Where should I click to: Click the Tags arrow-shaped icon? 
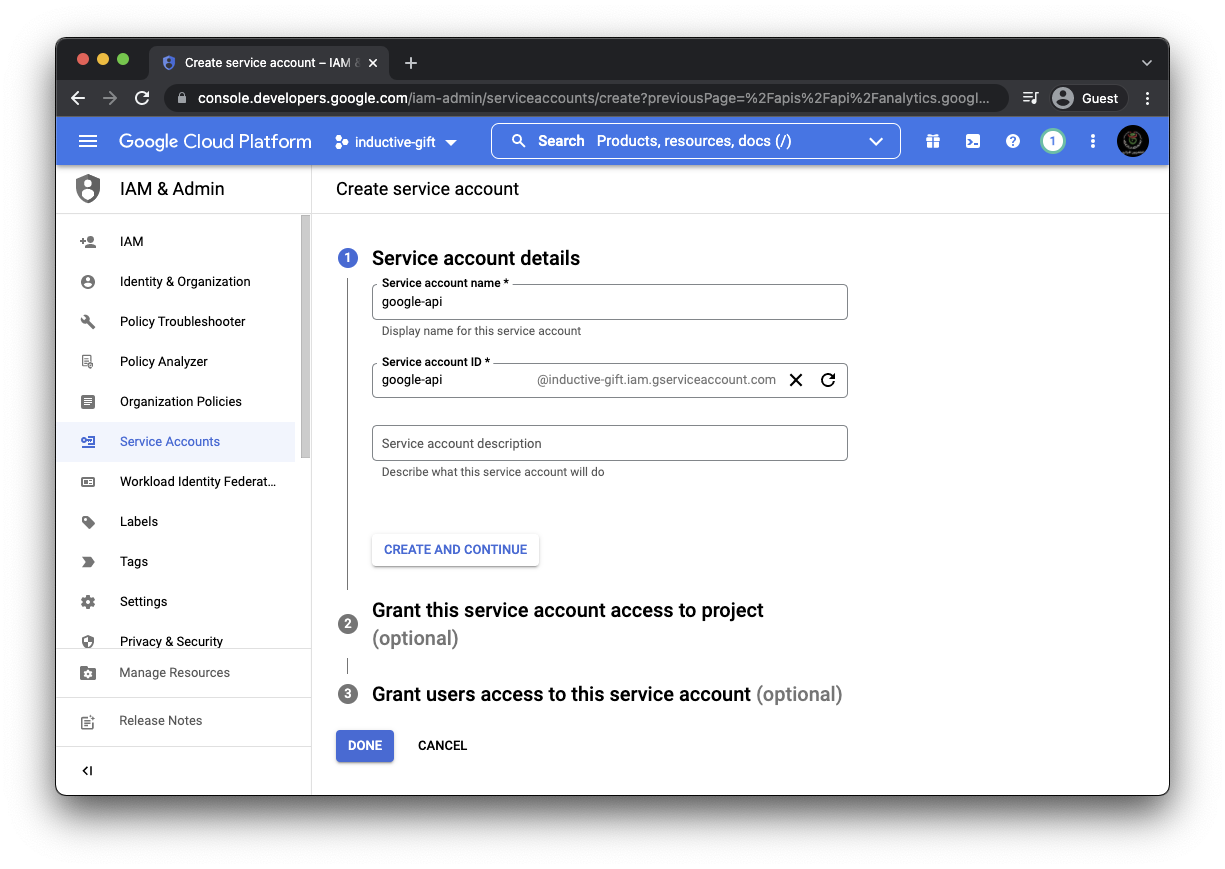(88, 562)
